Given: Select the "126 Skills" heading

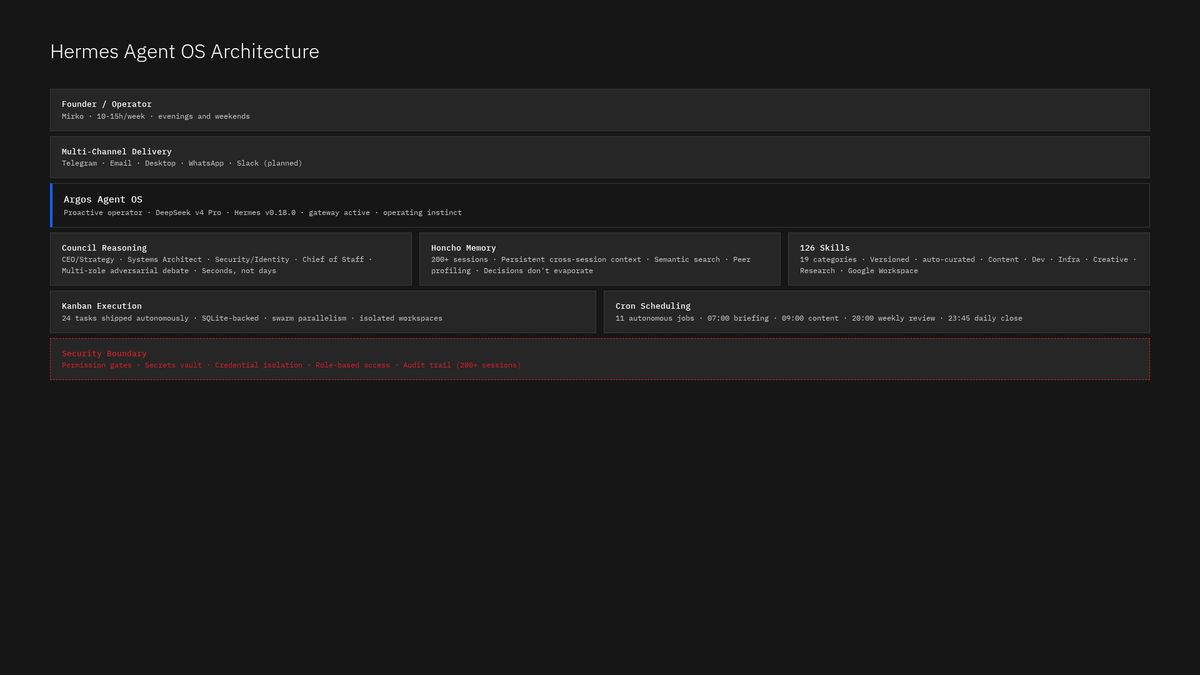Looking at the screenshot, I should click(825, 248).
